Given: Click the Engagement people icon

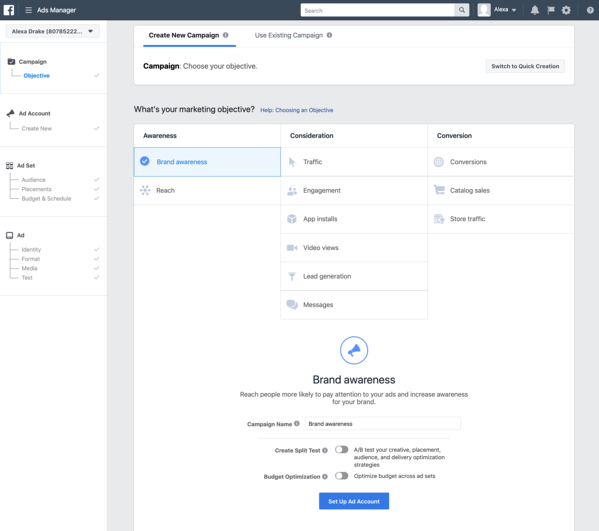Looking at the screenshot, I should pyautogui.click(x=292, y=191).
